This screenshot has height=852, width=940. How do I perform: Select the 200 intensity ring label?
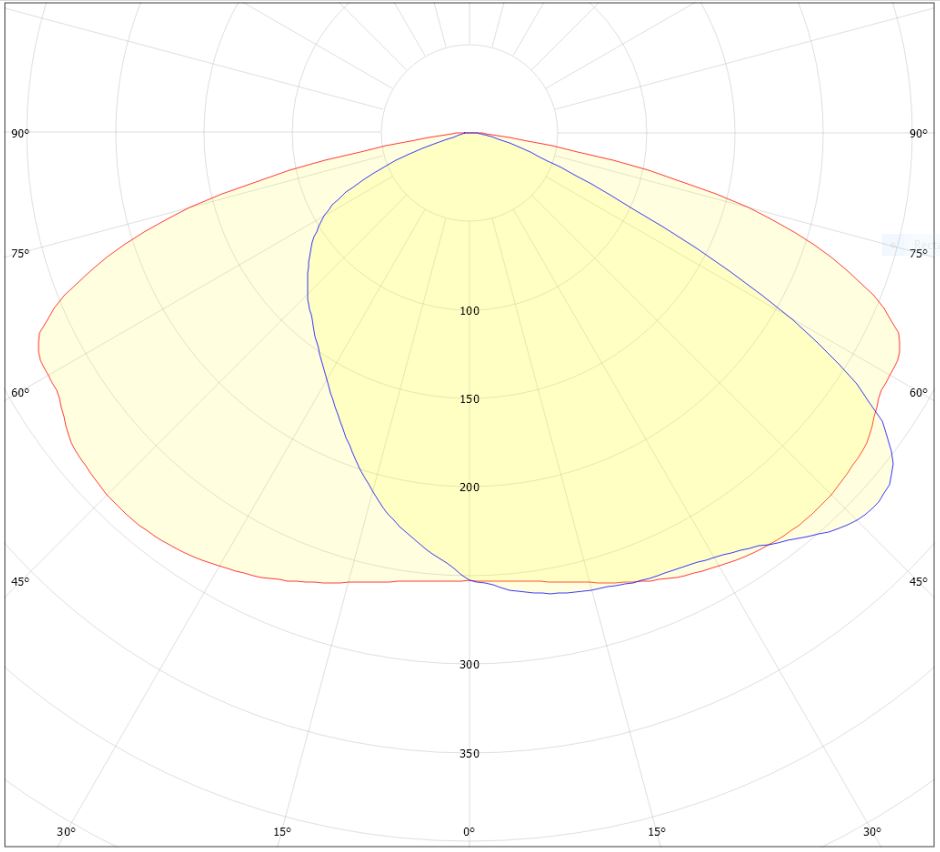click(469, 487)
